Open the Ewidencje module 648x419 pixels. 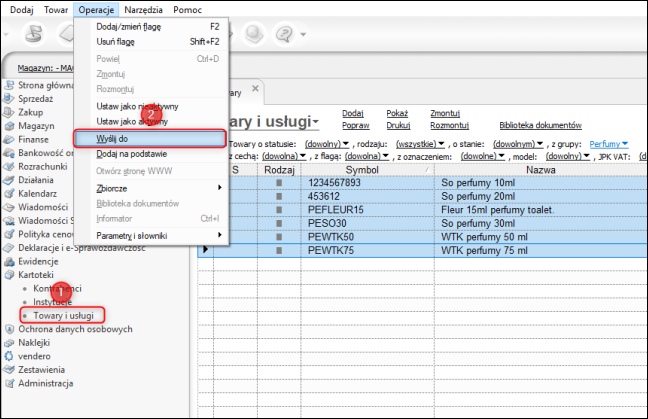tap(31, 262)
